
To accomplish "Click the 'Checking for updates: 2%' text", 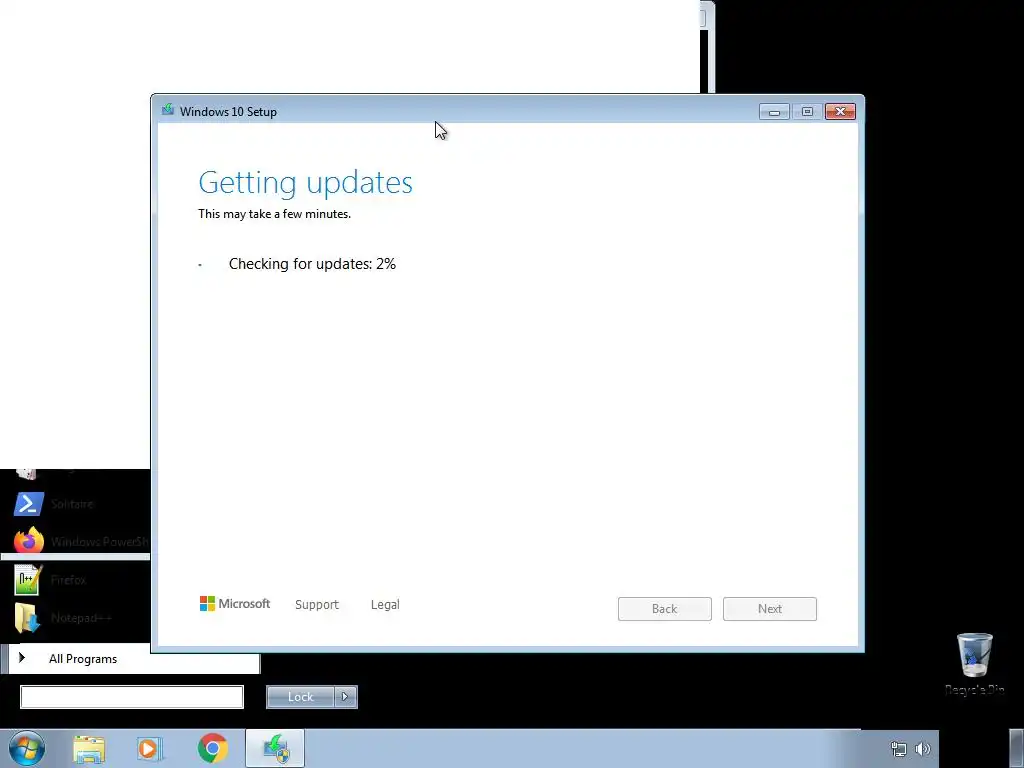I will [x=312, y=264].
